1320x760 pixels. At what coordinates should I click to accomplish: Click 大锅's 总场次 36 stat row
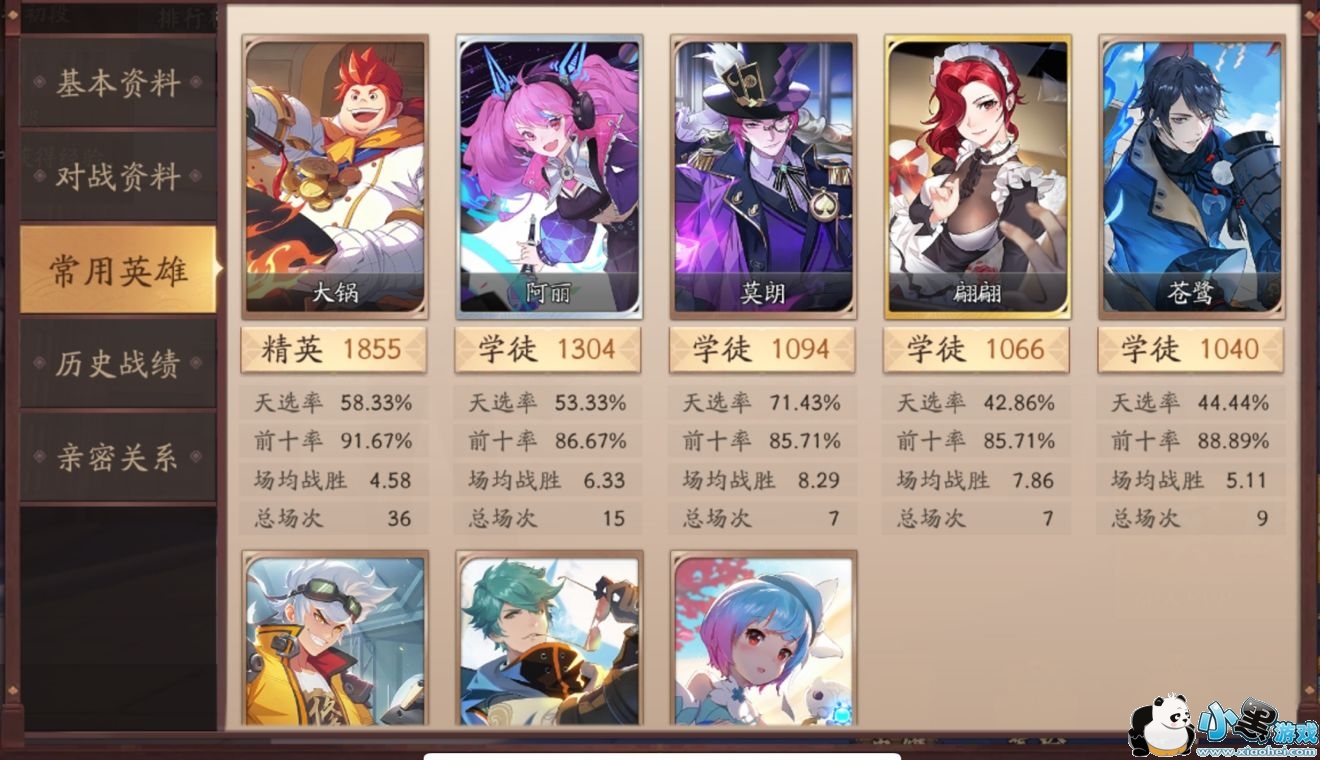click(334, 518)
